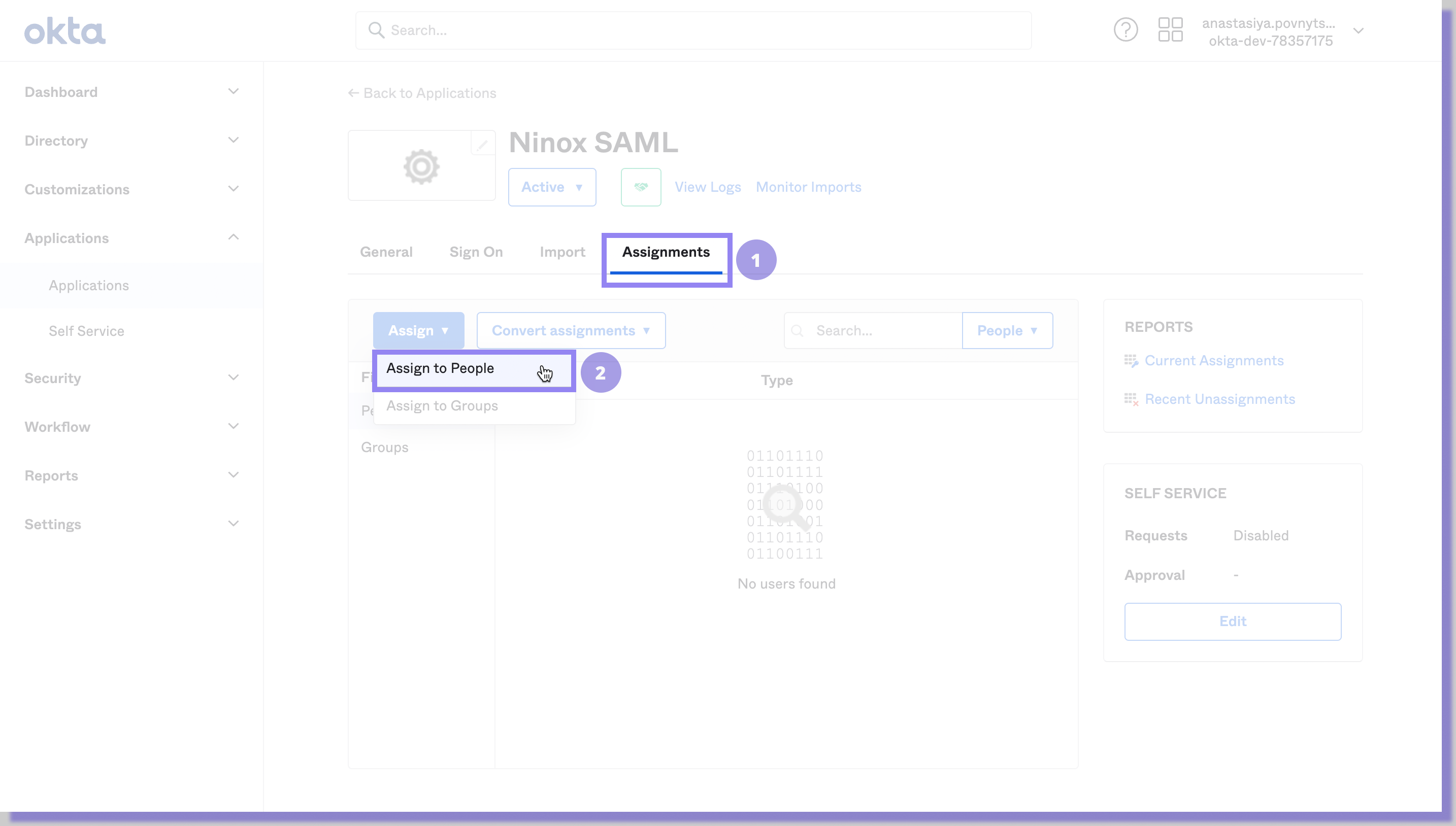Click the Ninox SAML gear logo
The image size is (1456, 826).
[421, 166]
